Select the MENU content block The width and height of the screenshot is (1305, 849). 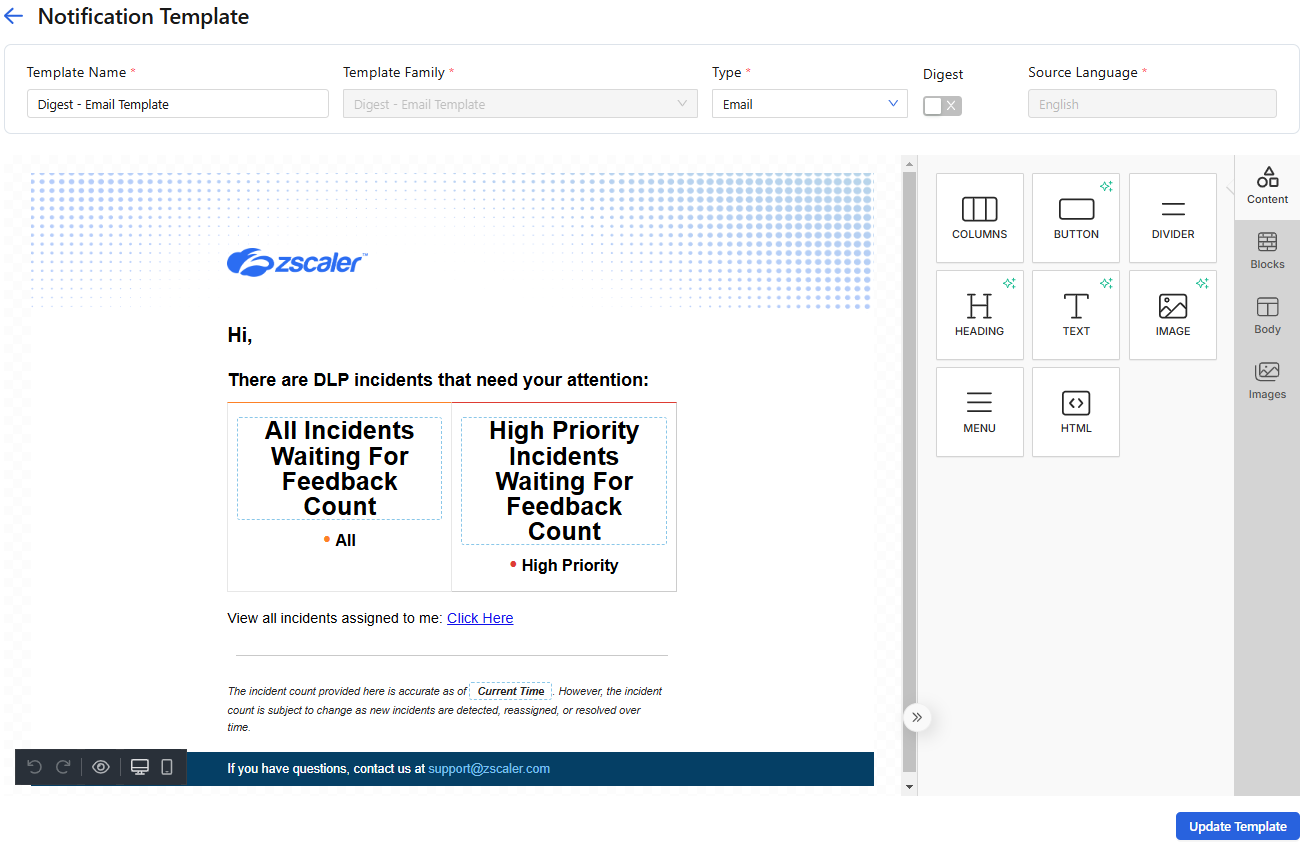coord(979,411)
